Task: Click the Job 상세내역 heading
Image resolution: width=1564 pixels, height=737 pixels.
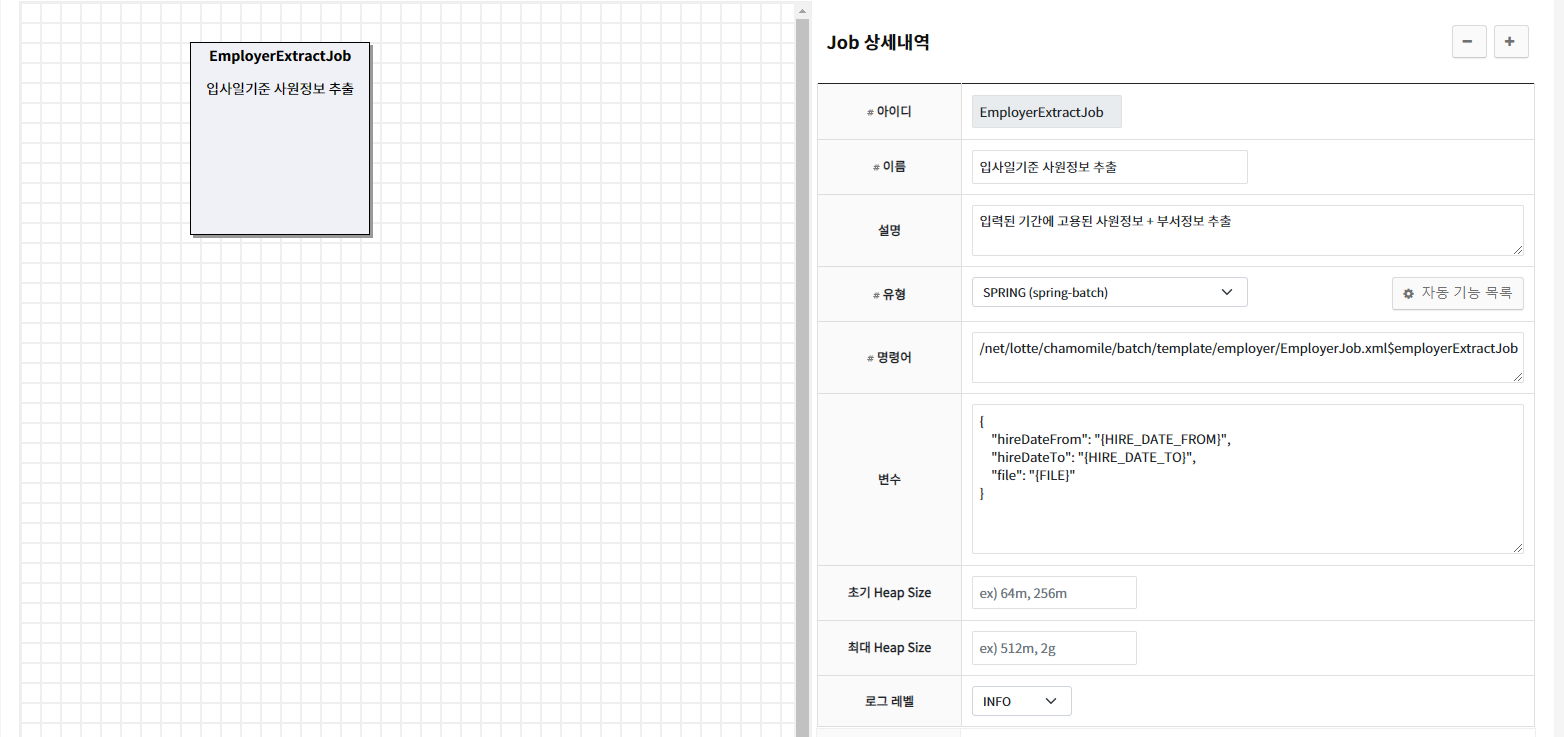Action: (x=878, y=42)
